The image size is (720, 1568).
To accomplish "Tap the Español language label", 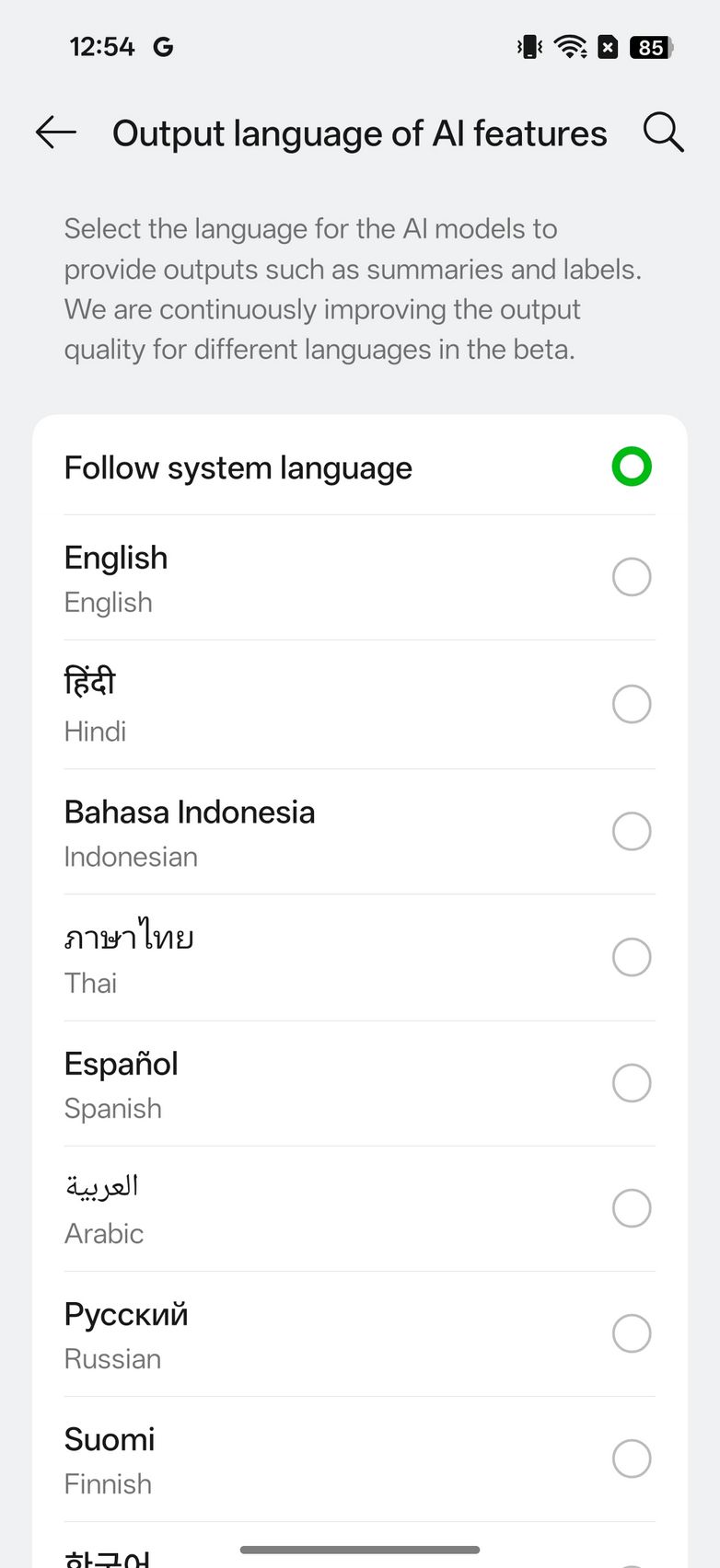I will (x=122, y=1065).
